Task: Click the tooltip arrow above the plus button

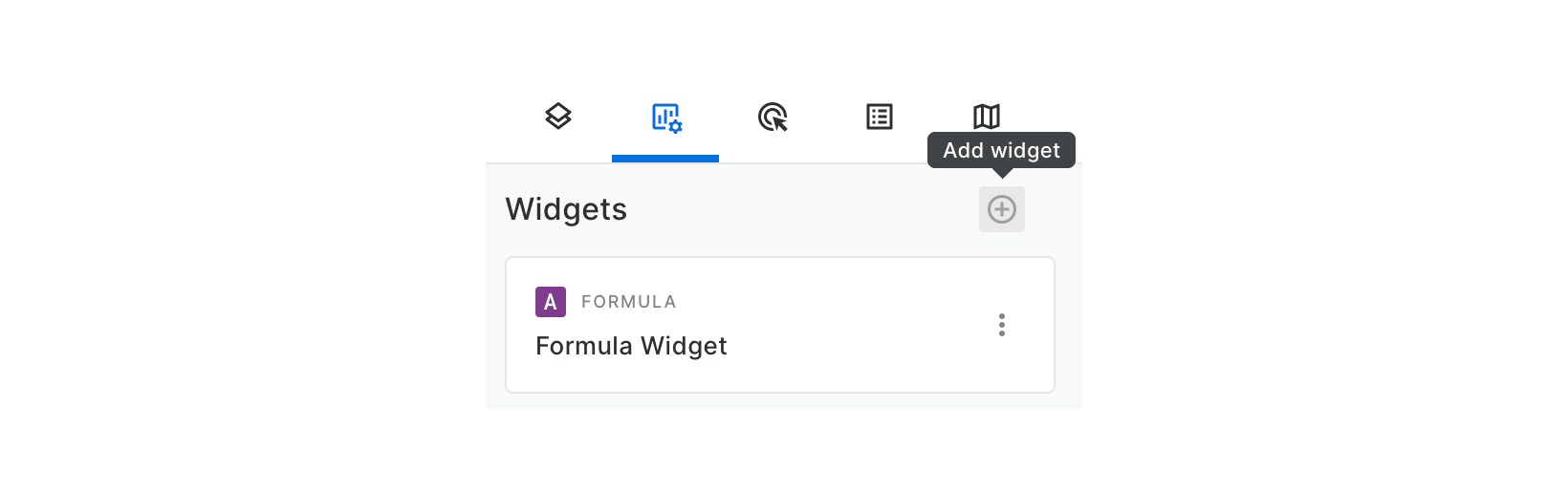Action: (1002, 173)
